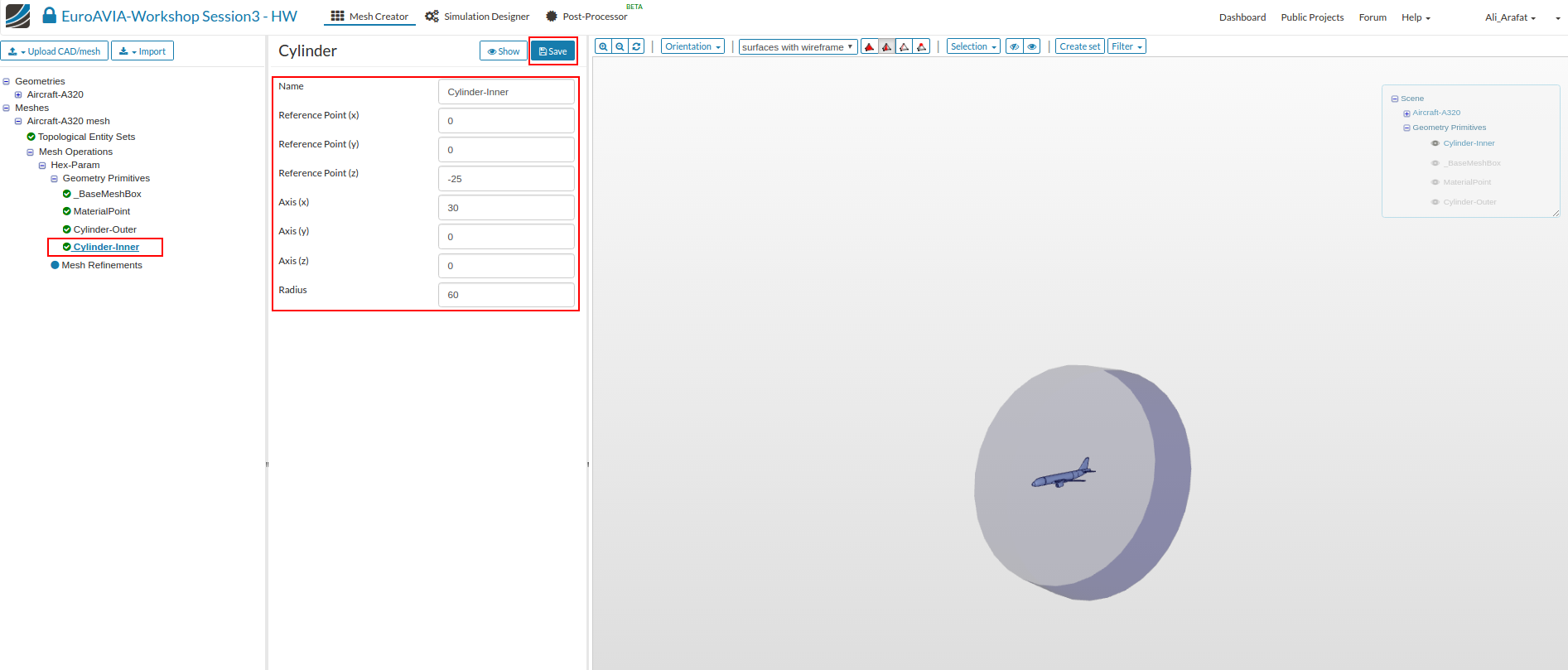This screenshot has height=670, width=1568.
Task: Select Cylinder-Outer in the left tree
Action: point(105,229)
